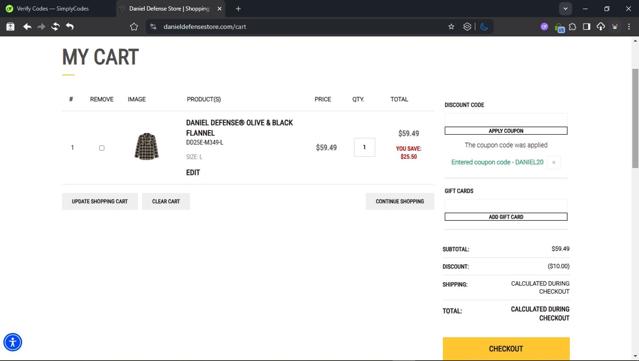The width and height of the screenshot is (639, 361).
Task: Click the browser forward arrow
Action: [41, 27]
